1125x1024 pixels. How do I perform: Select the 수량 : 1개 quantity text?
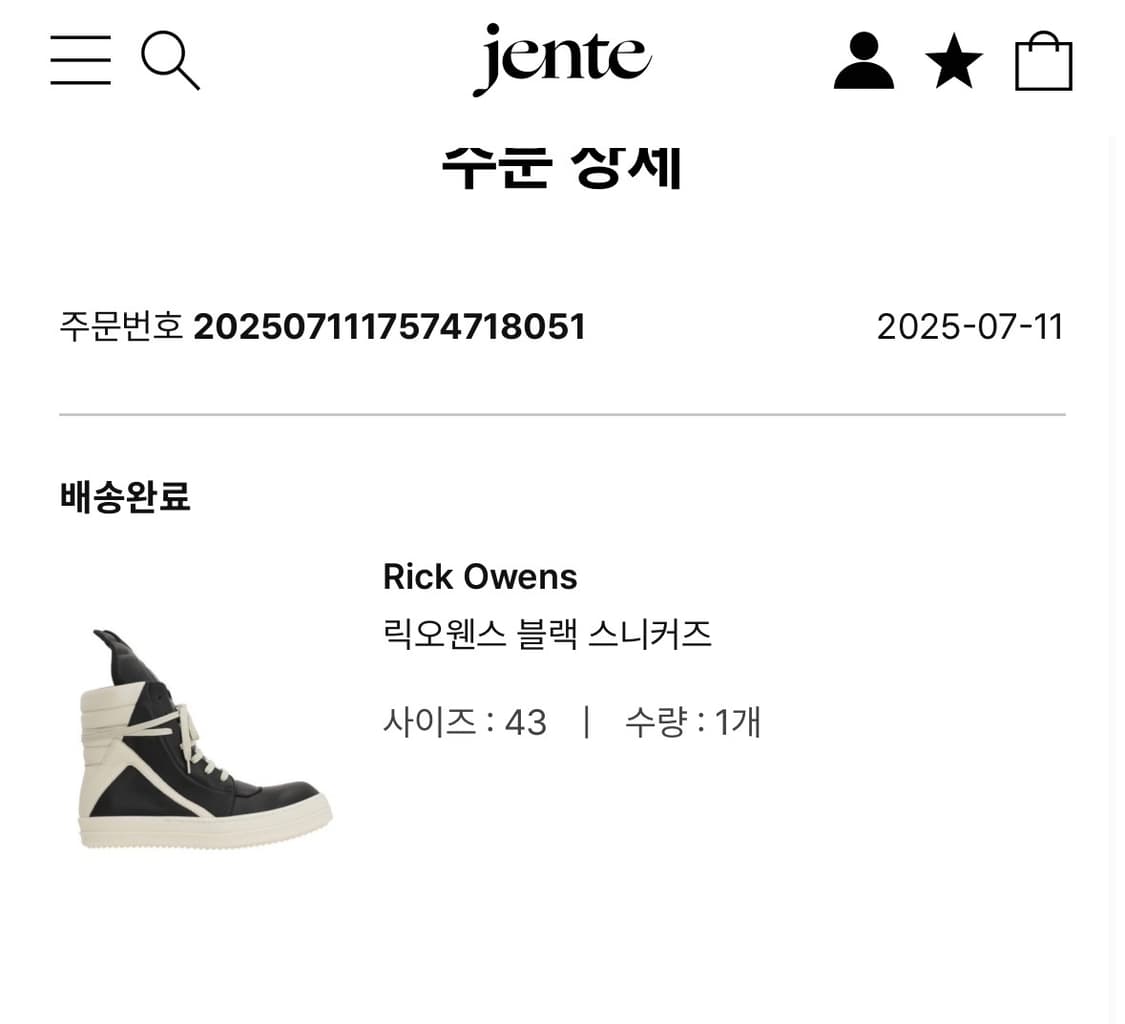(693, 722)
